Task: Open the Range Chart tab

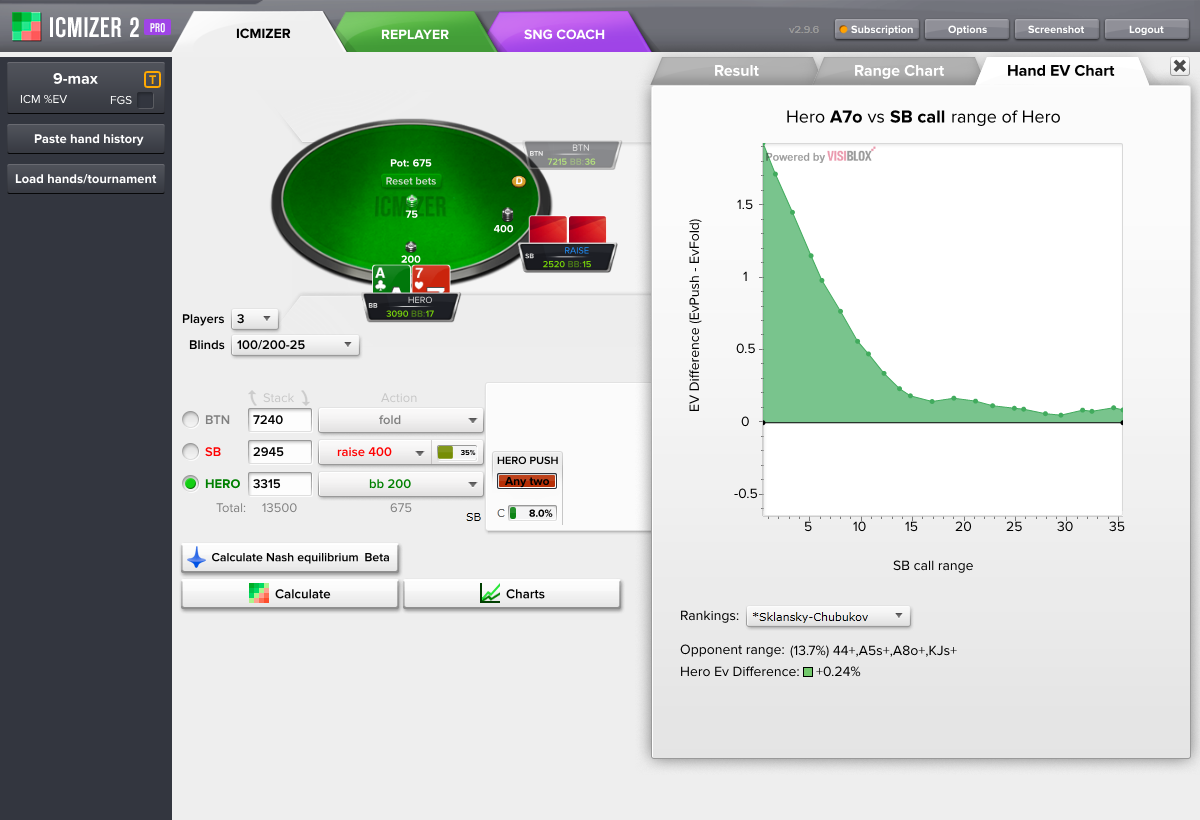Action: tap(897, 71)
